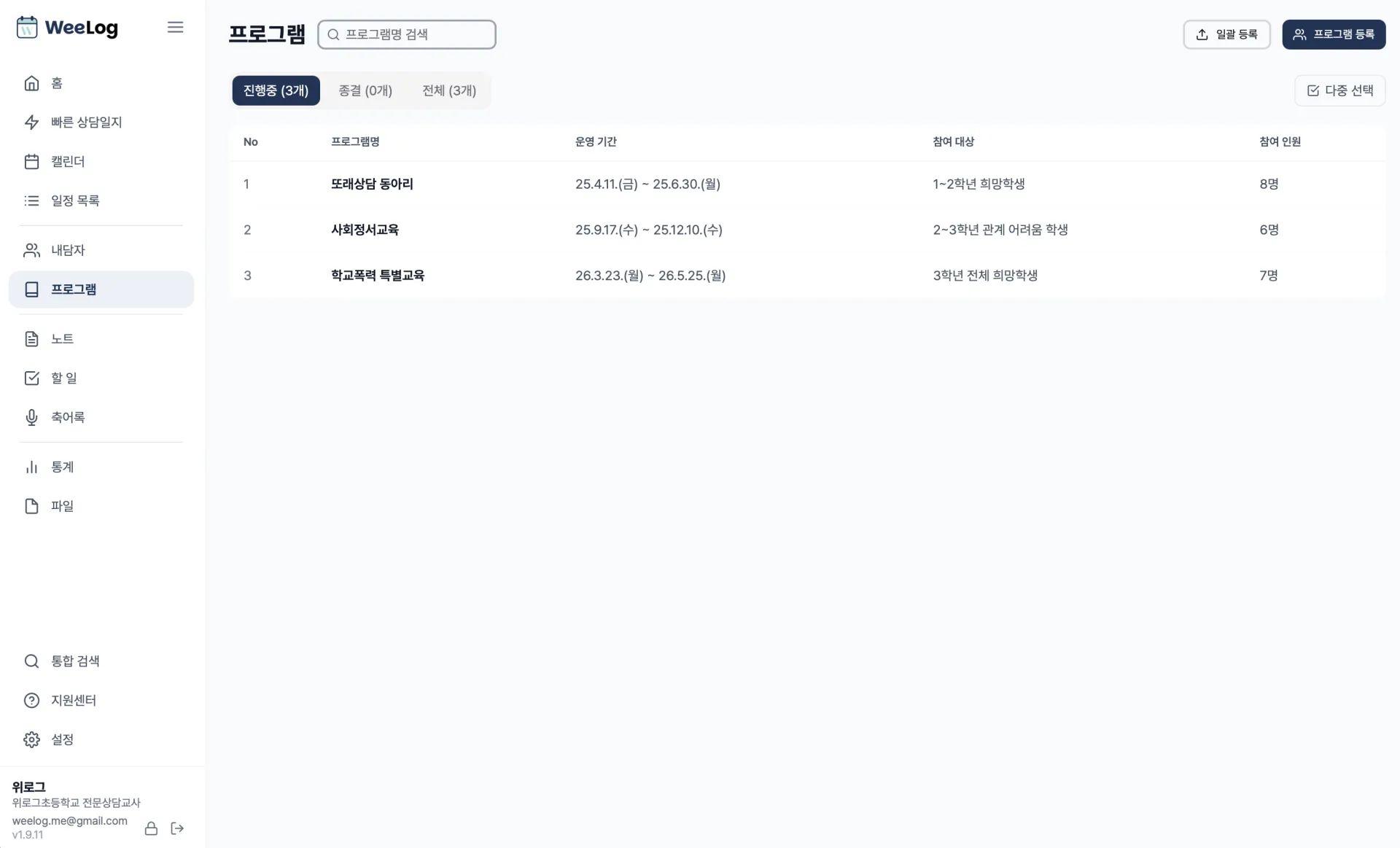Click magnifier icon for 통합 검색

[x=31, y=661]
